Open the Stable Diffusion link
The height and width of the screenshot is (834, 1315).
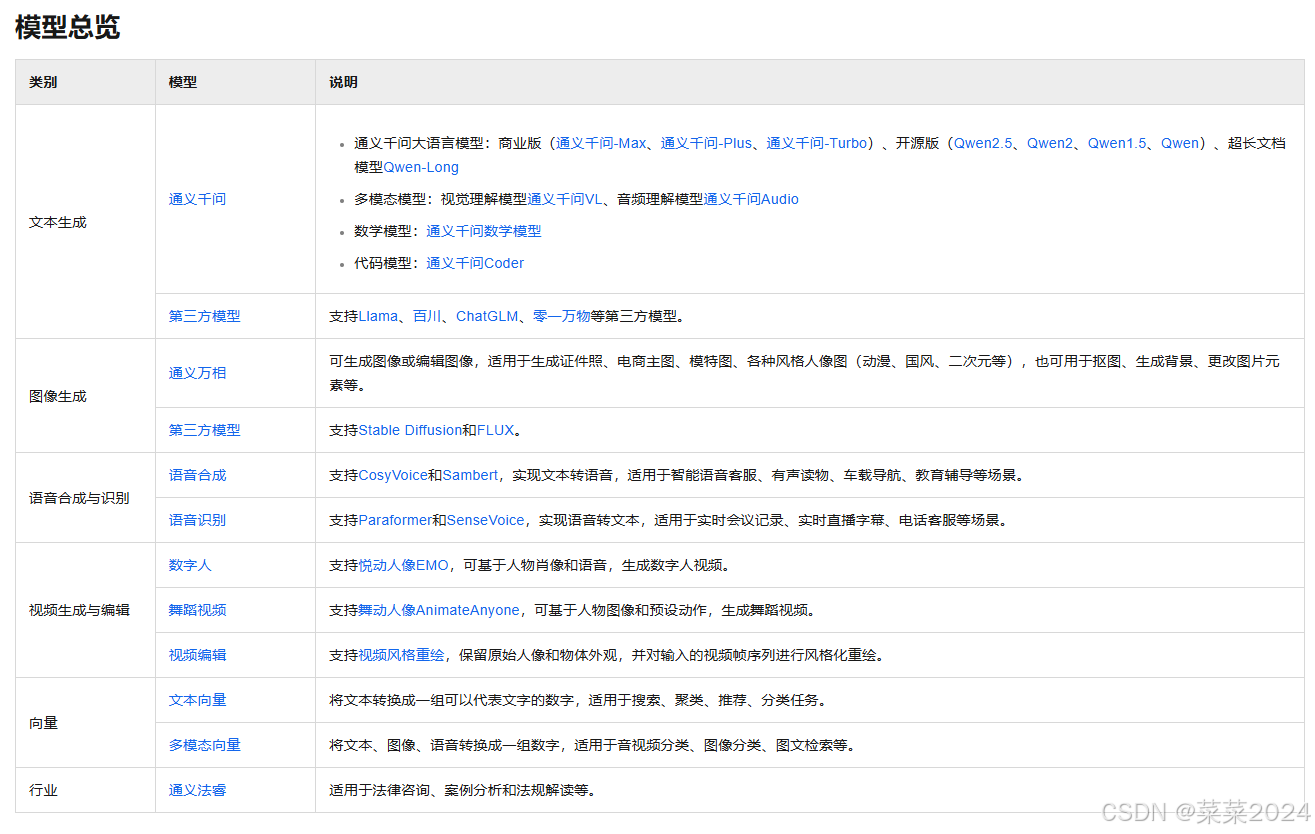point(410,430)
